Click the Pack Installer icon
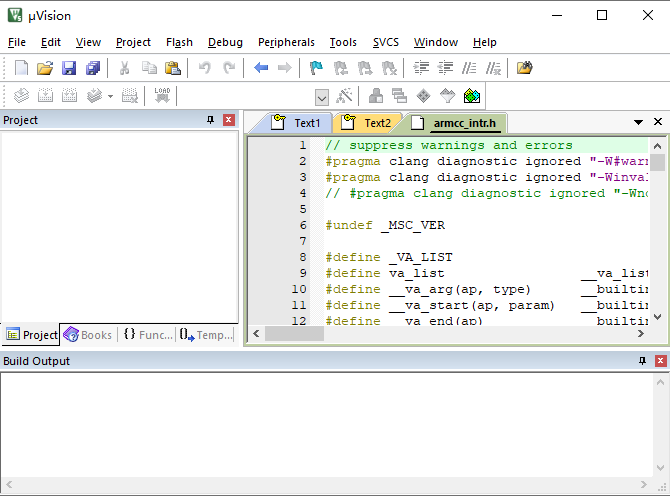 tap(473, 96)
